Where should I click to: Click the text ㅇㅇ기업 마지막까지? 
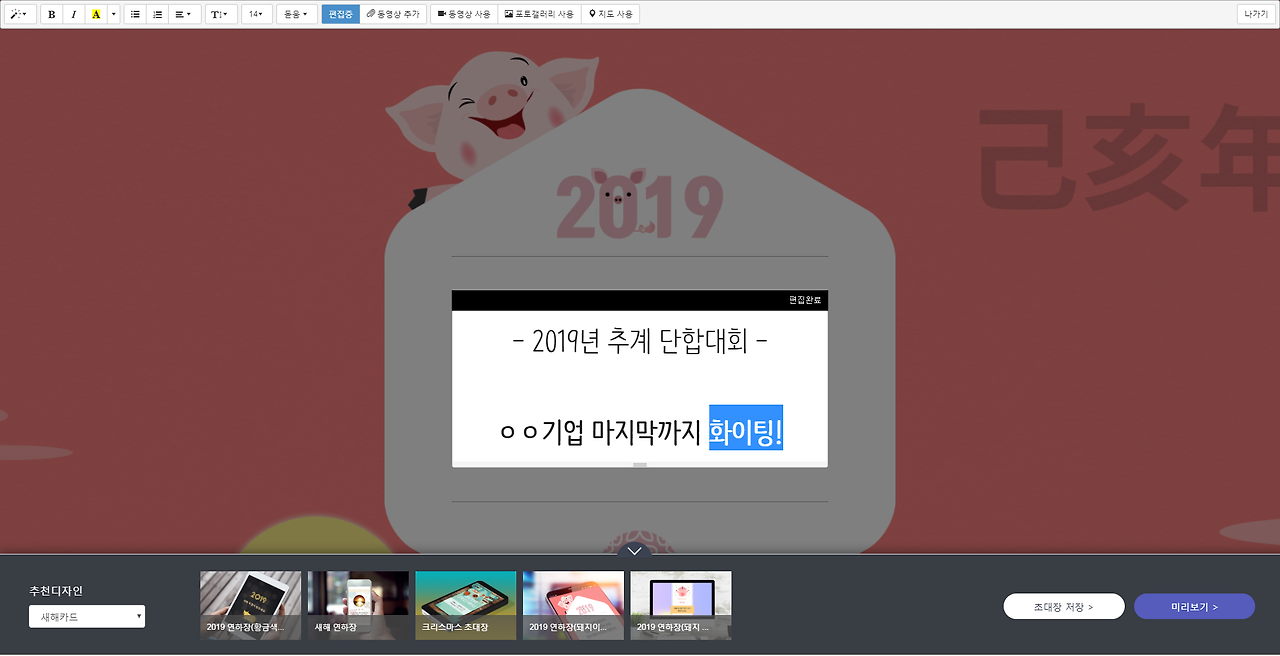(x=601, y=432)
